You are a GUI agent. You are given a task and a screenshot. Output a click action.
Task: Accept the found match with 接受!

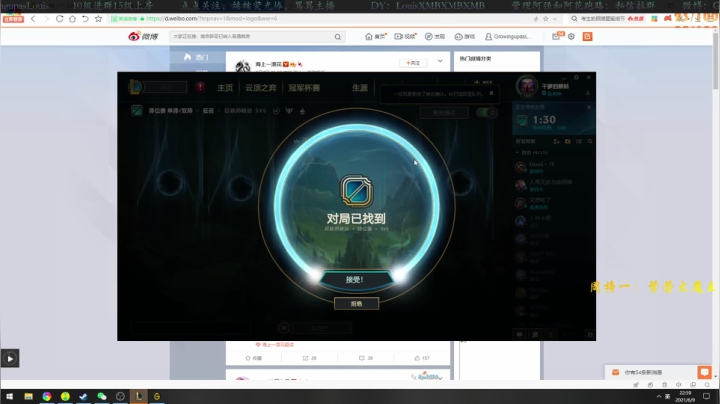[x=356, y=279]
